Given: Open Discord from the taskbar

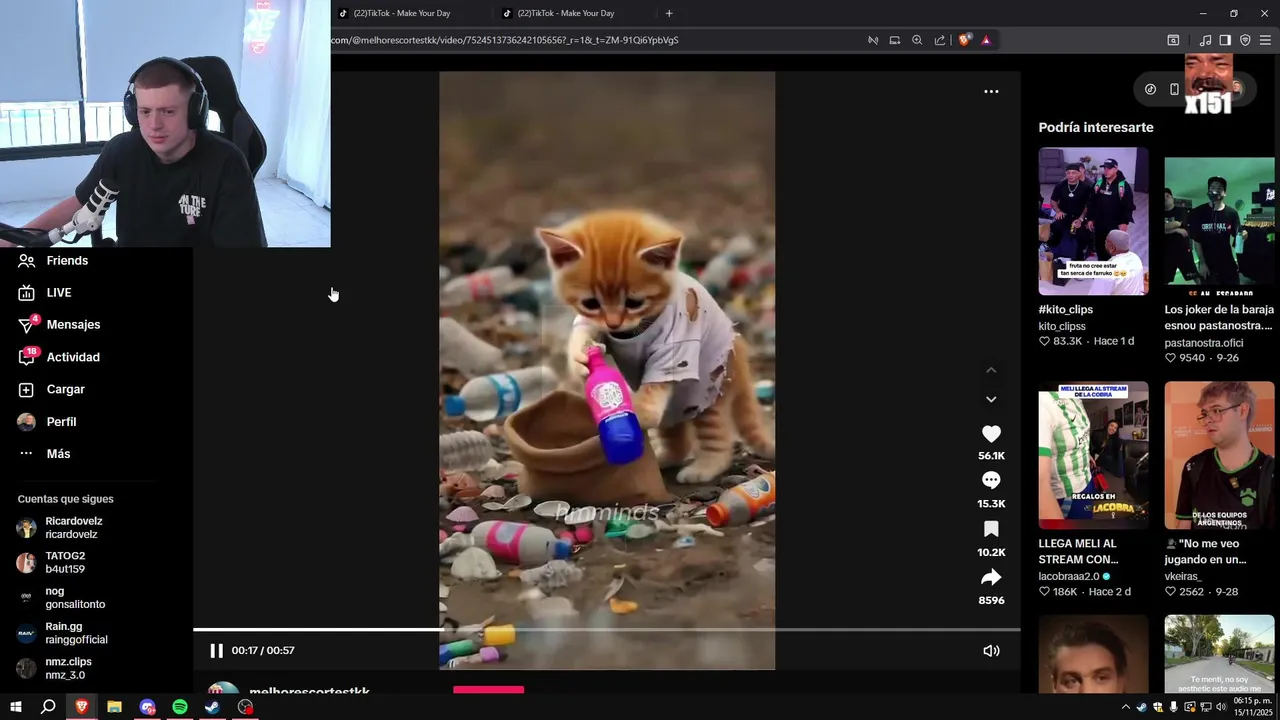Looking at the screenshot, I should pyautogui.click(x=147, y=707).
